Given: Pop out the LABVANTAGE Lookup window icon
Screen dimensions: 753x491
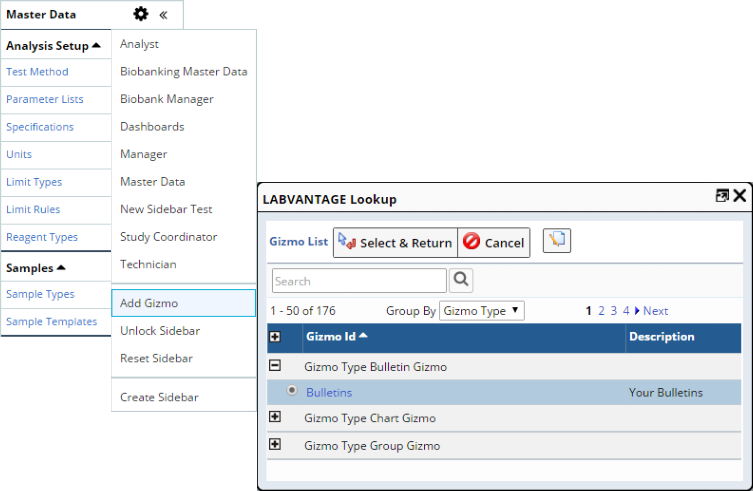Looking at the screenshot, I should tap(722, 195).
